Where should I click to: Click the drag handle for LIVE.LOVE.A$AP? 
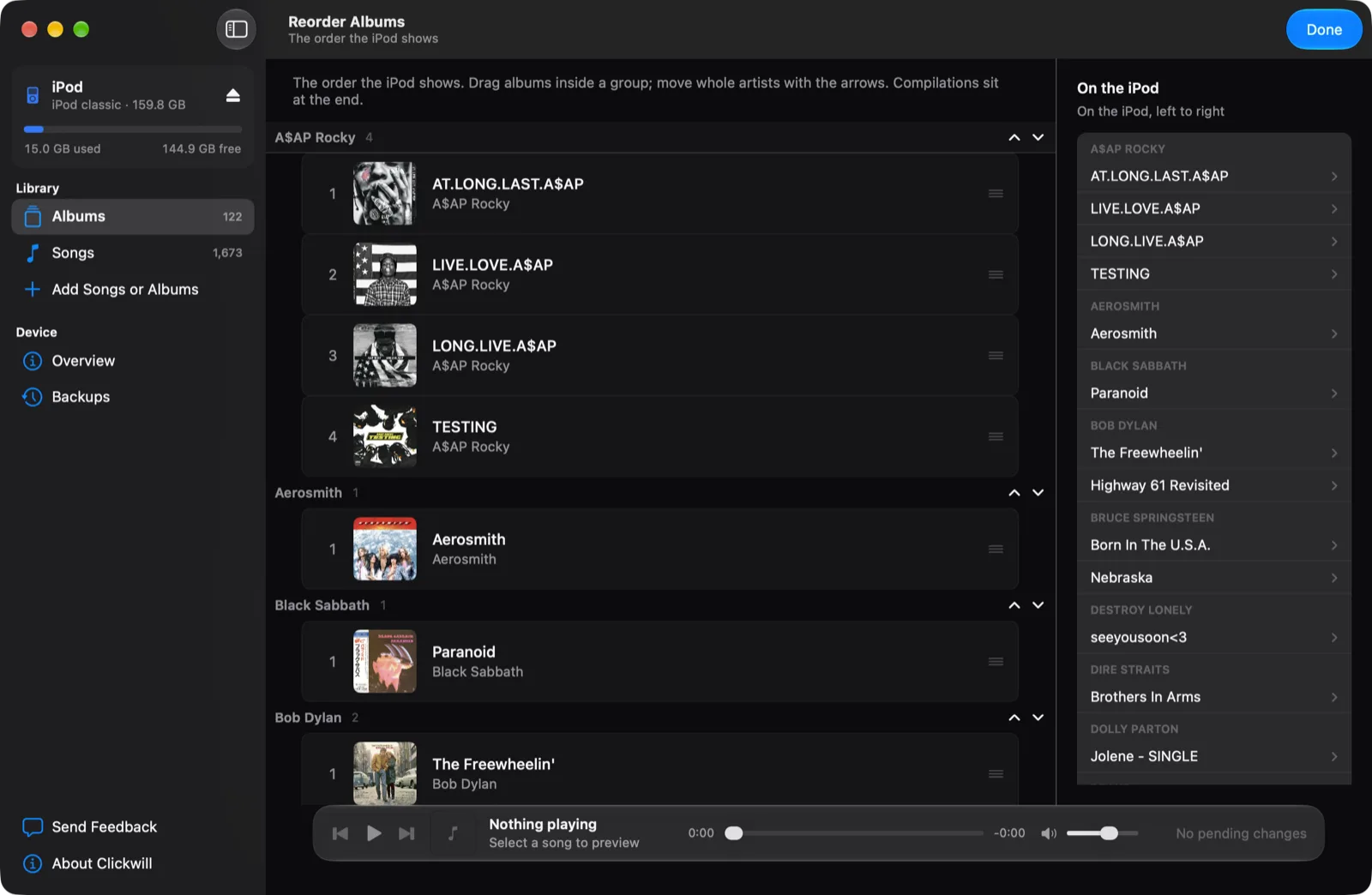coord(996,274)
